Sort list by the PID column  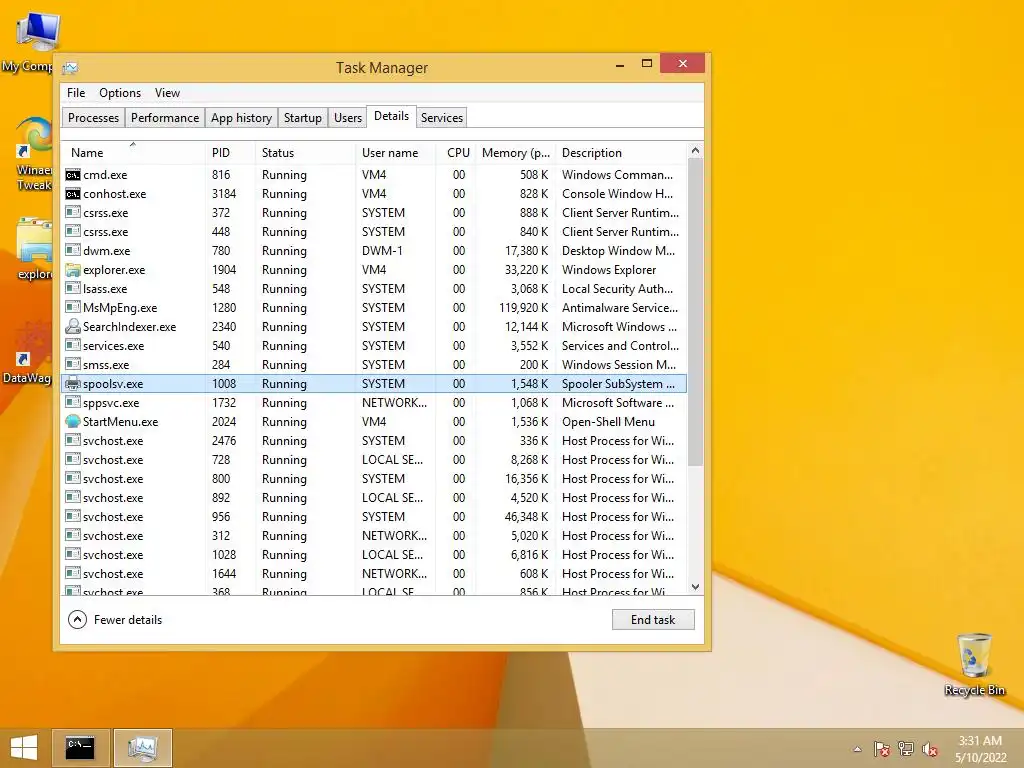[230, 152]
